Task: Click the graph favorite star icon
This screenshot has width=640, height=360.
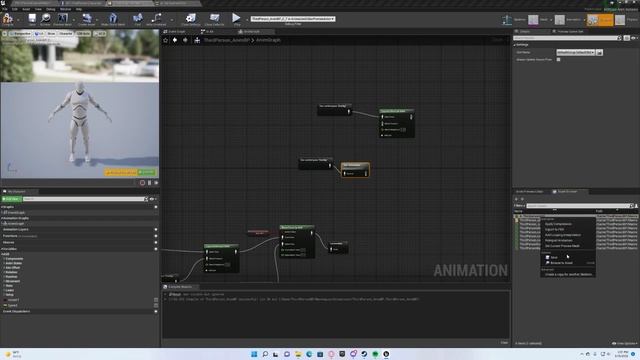Action: click(166, 40)
